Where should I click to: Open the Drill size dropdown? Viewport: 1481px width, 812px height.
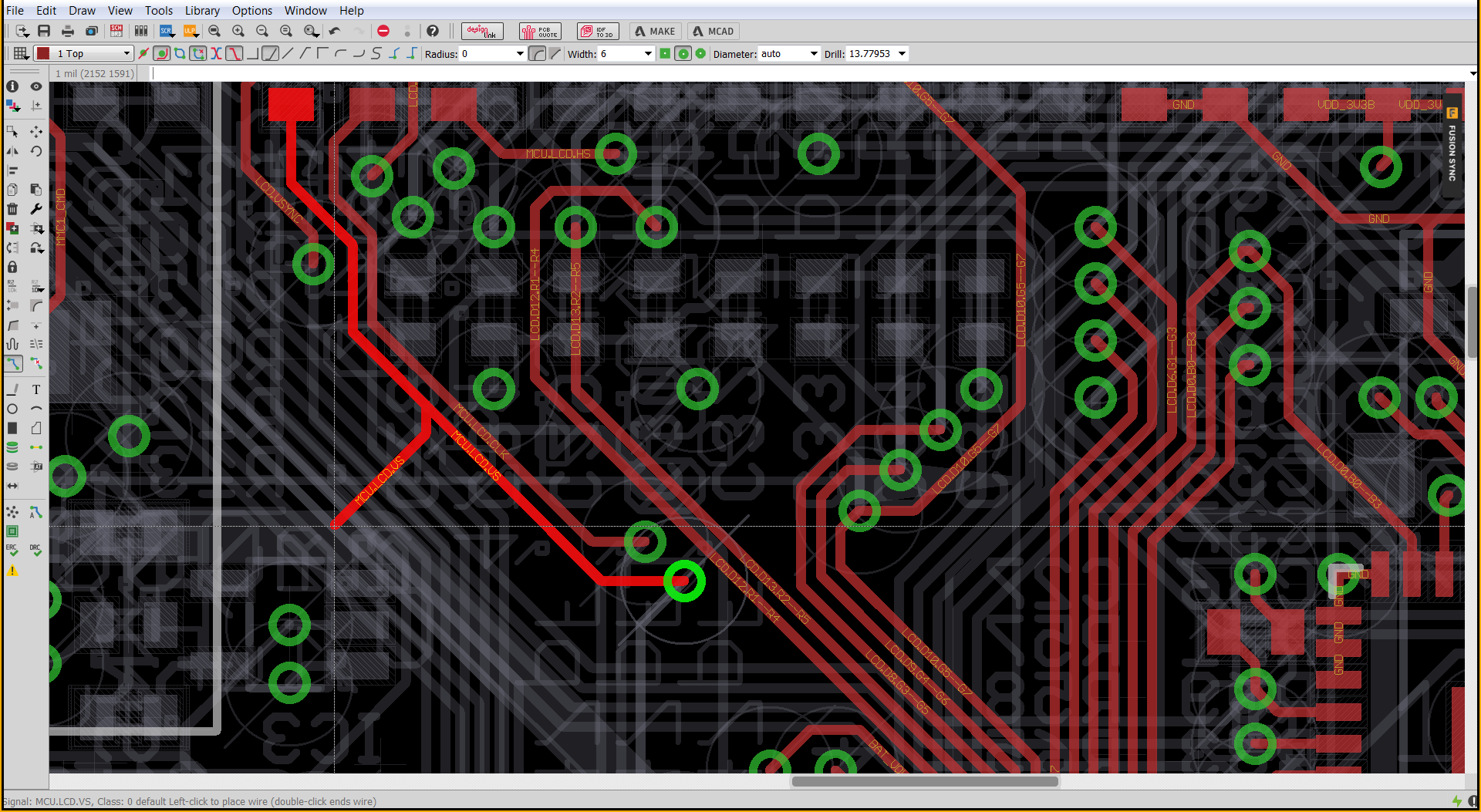point(902,53)
